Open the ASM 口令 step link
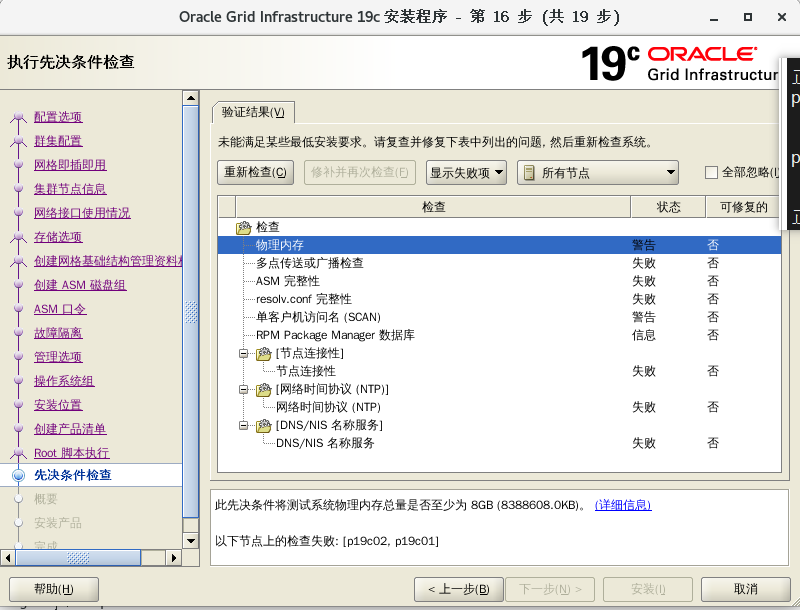Viewport: 800px width, 610px height. click(x=60, y=309)
